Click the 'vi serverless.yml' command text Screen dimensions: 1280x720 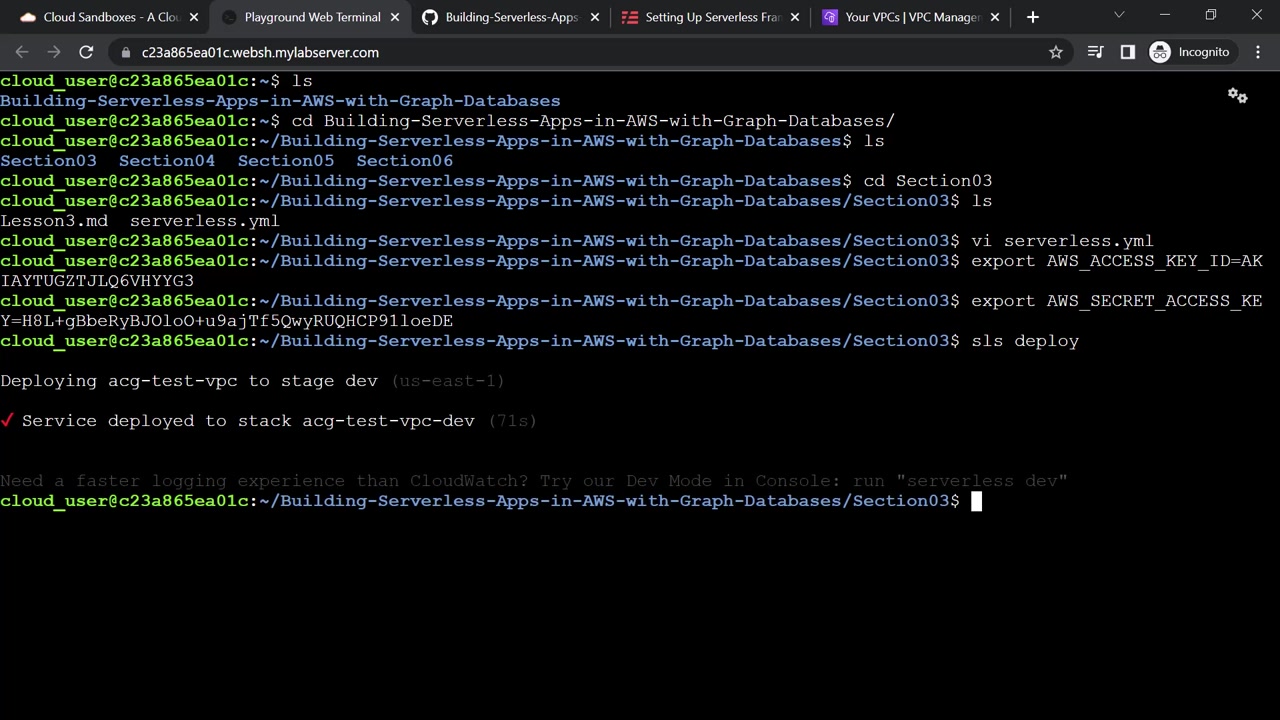coord(1063,241)
